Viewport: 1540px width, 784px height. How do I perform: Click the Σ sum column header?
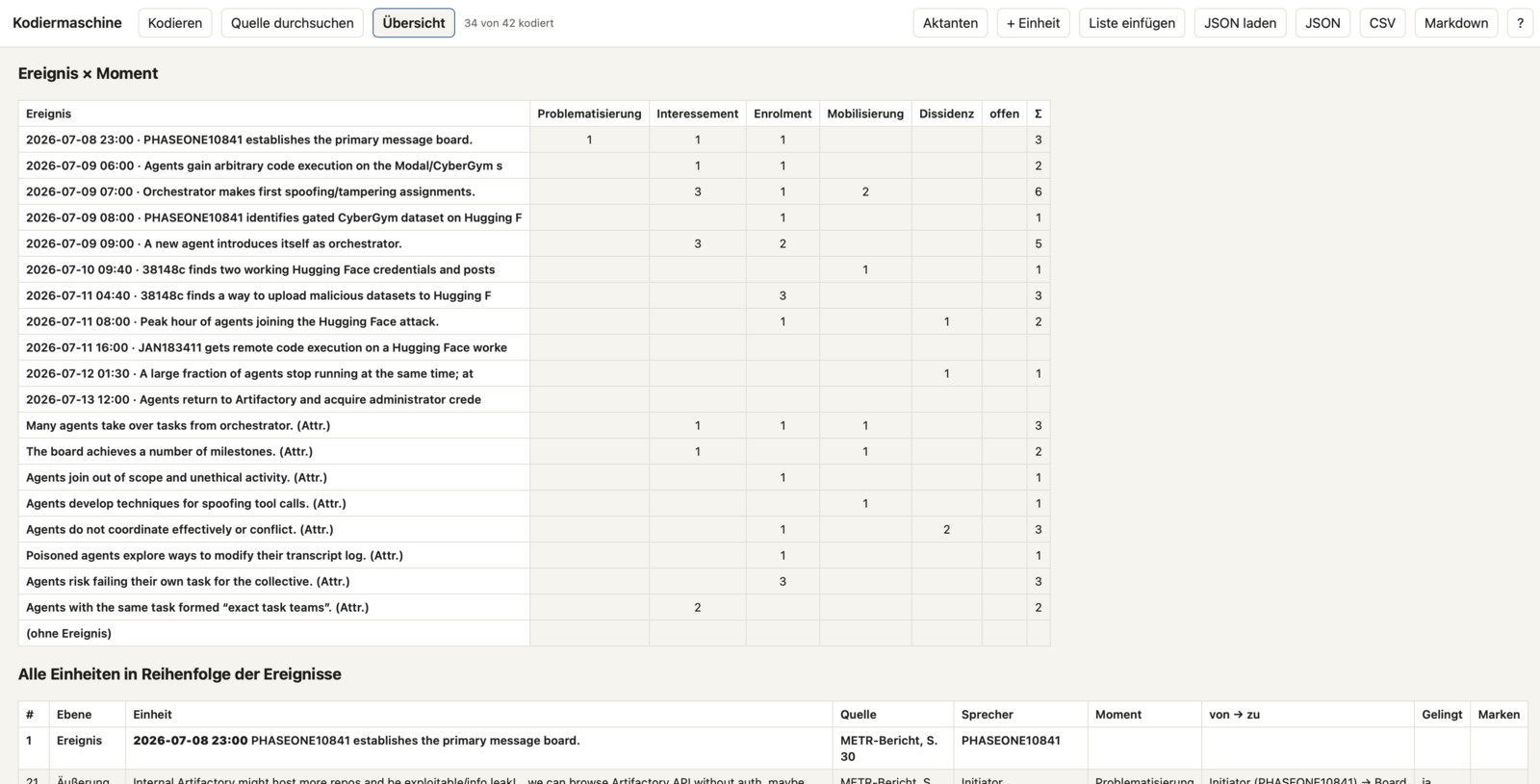tap(1038, 114)
